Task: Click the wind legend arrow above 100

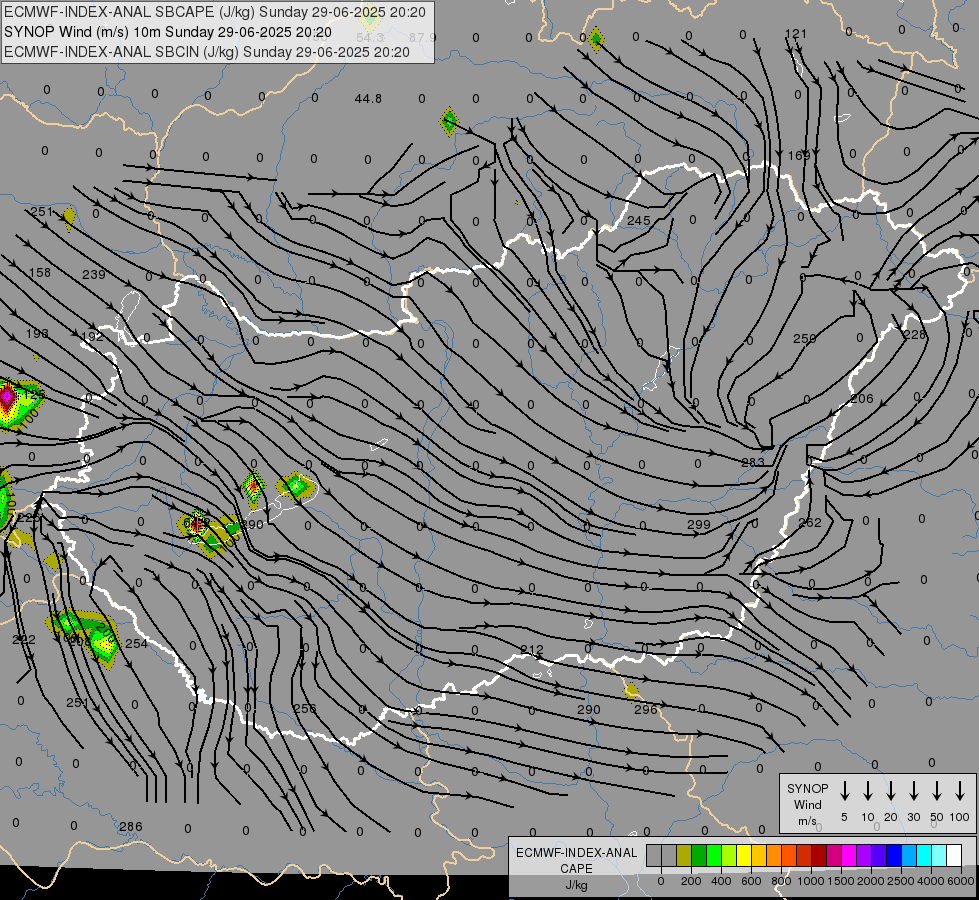Action: [x=960, y=791]
